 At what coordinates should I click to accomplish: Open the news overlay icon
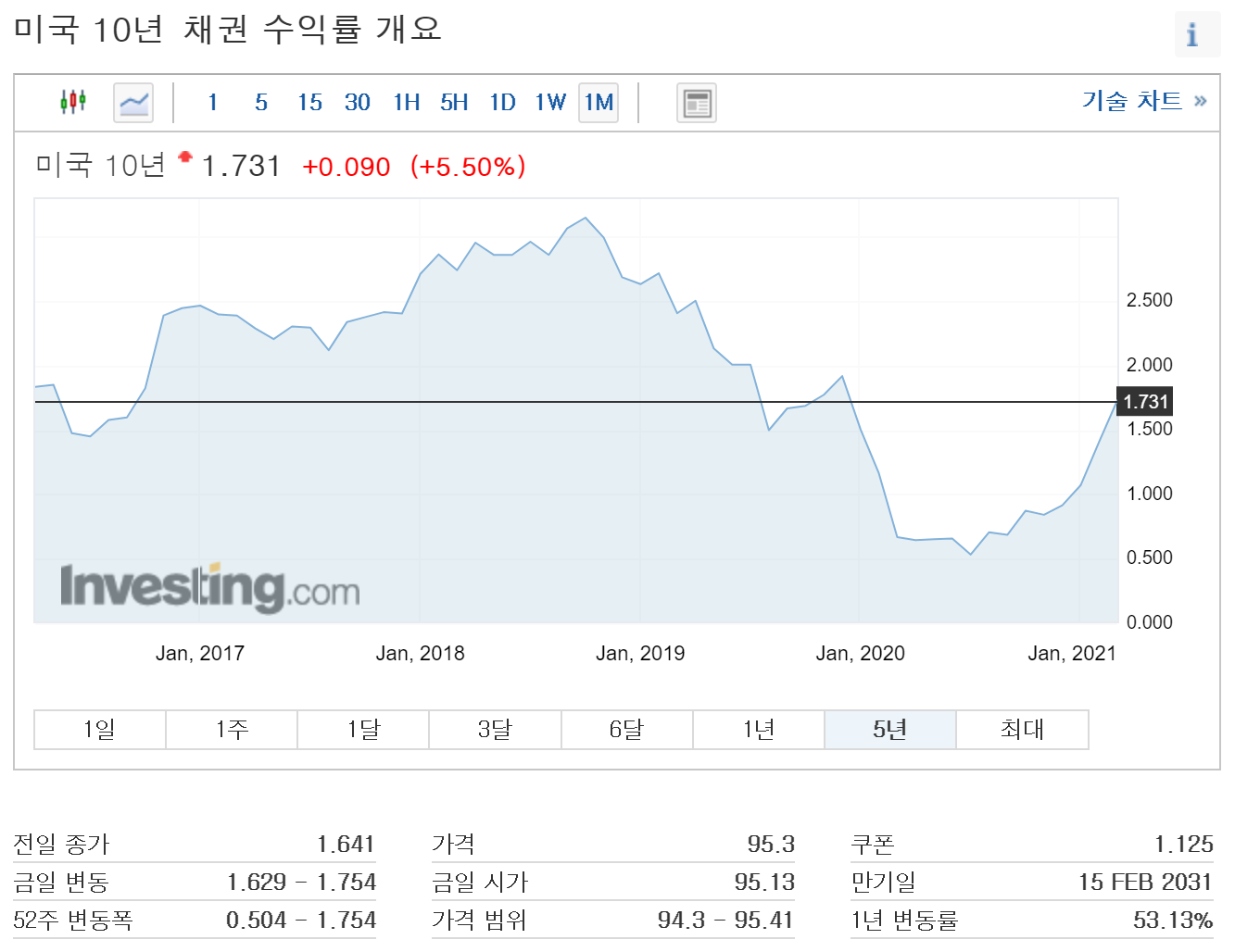pyautogui.click(x=697, y=103)
